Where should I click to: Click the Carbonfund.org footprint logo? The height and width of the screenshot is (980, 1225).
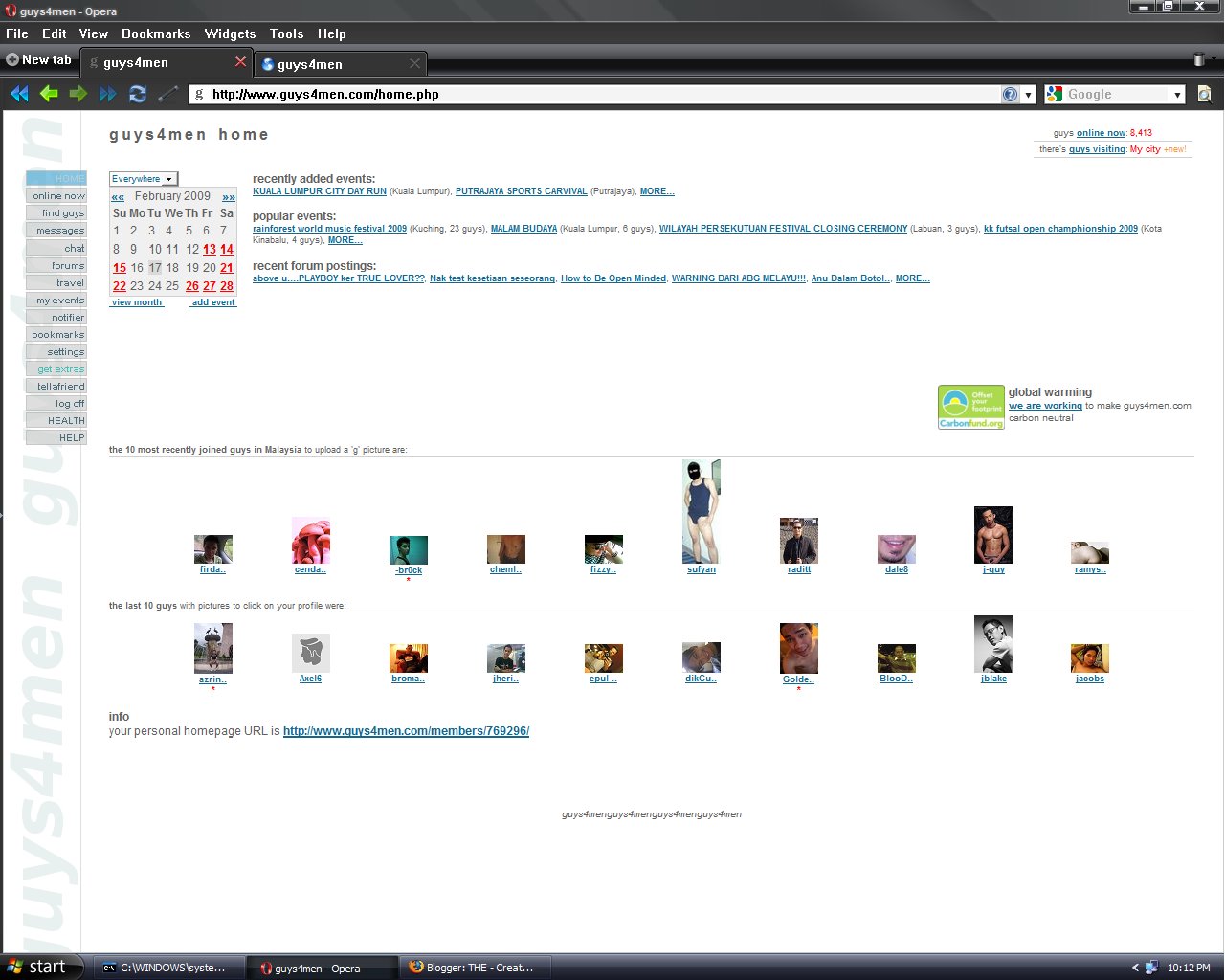coord(971,407)
